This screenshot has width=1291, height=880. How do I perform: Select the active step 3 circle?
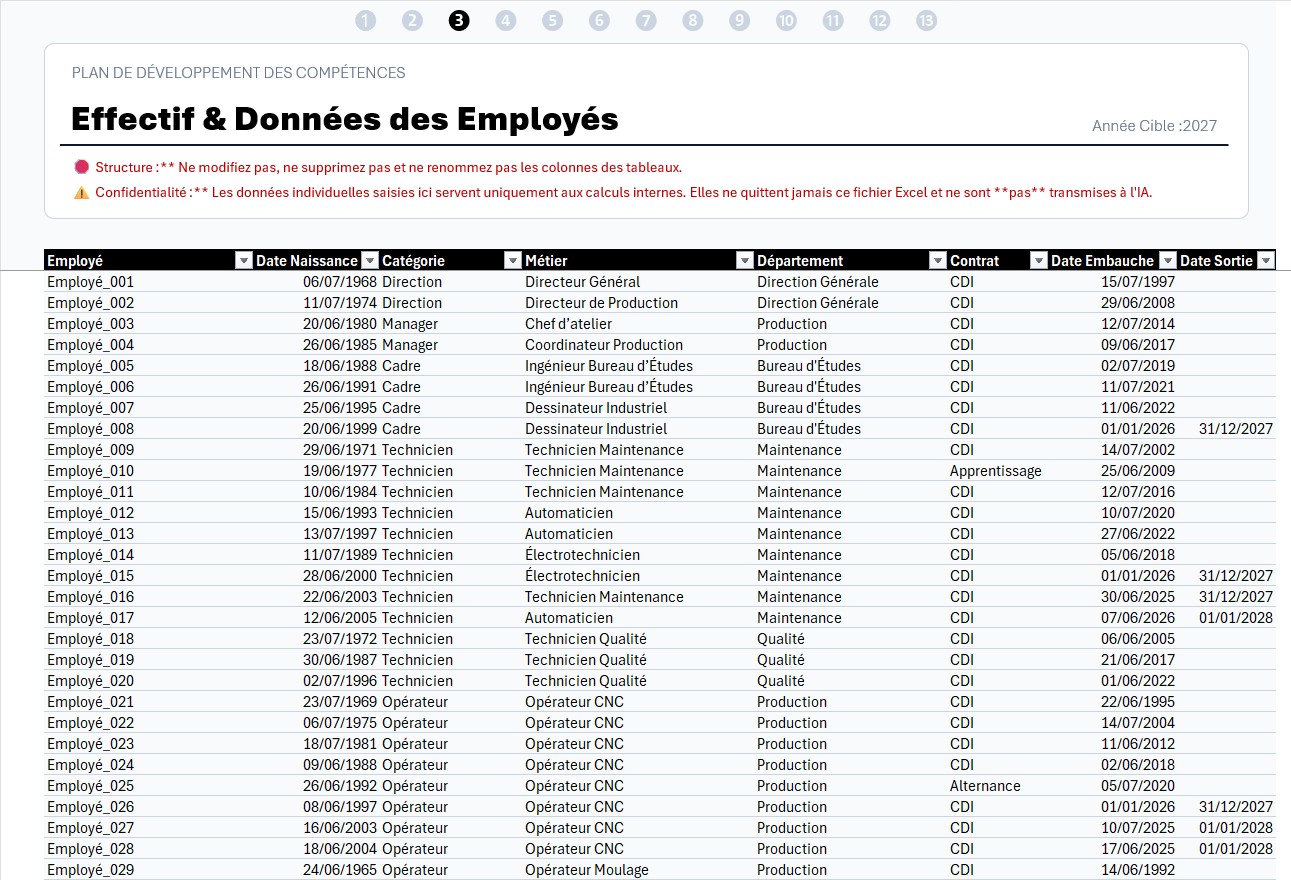[459, 20]
